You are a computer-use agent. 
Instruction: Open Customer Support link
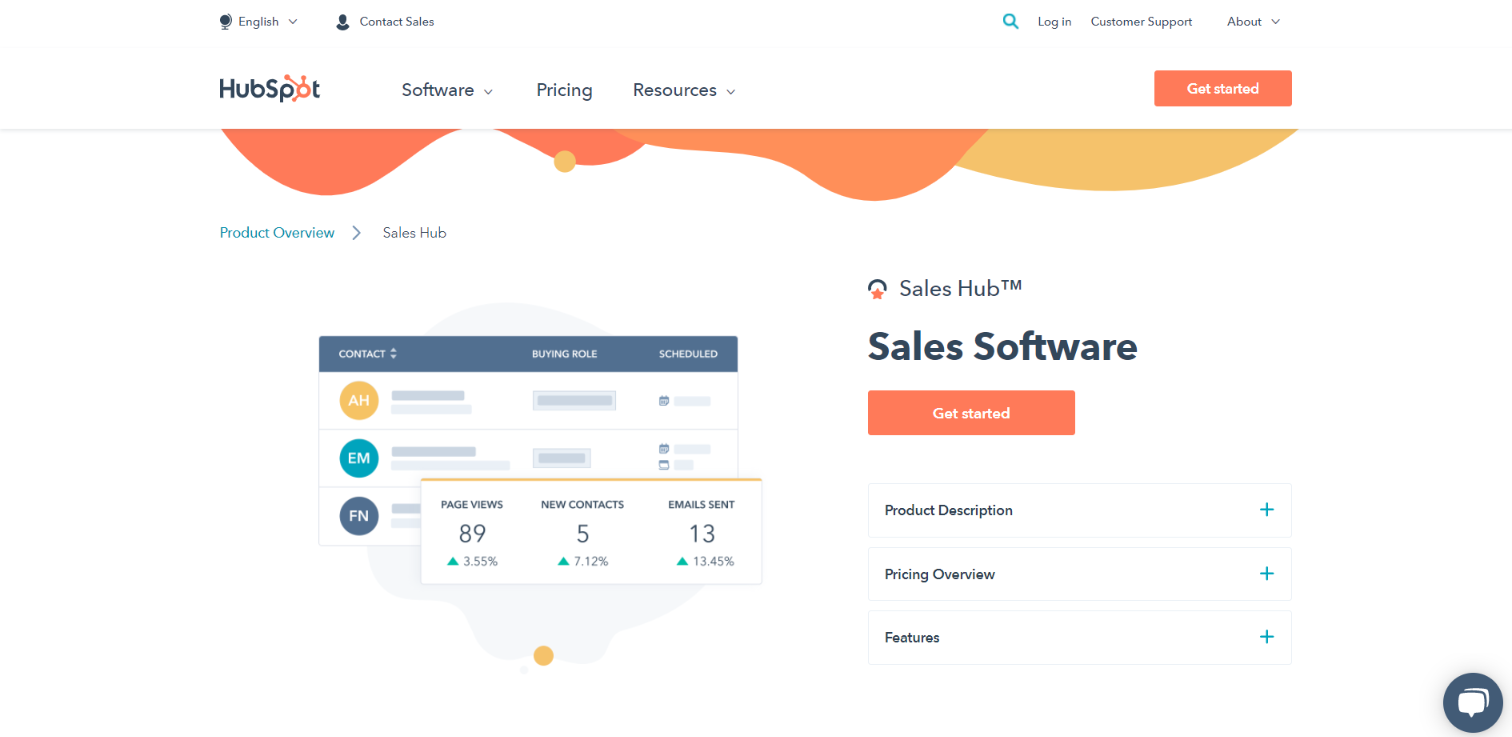(x=1141, y=21)
